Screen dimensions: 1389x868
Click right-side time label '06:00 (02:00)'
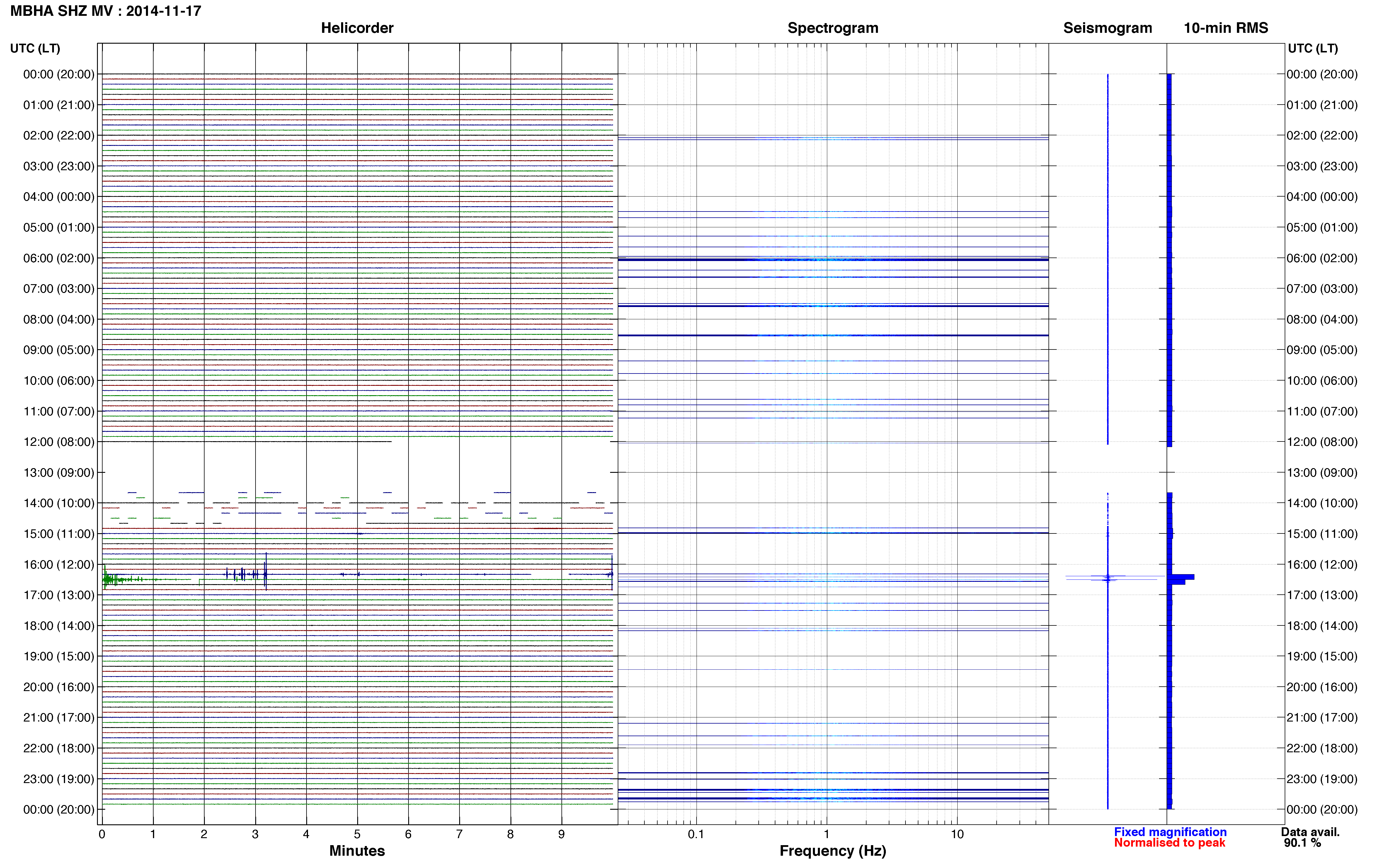coord(1322,258)
